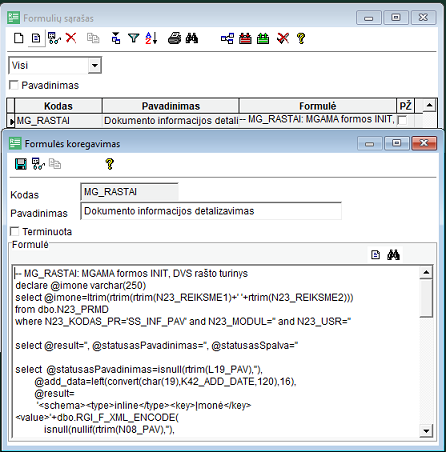Sort by Kodas column header
Image resolution: width=446 pixels, height=452 pixels.
point(58,106)
